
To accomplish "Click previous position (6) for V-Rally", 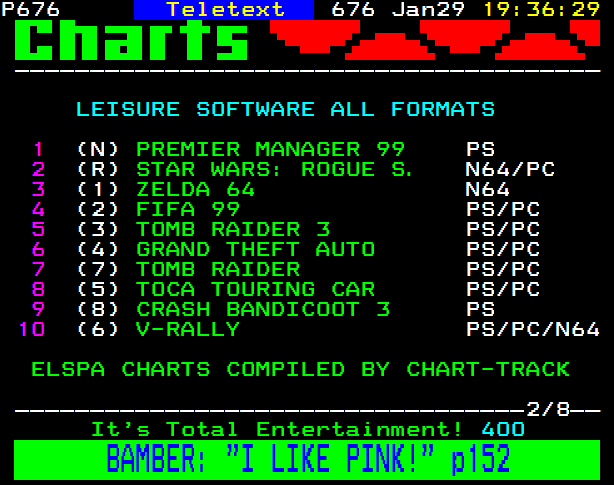I will click(98, 329).
